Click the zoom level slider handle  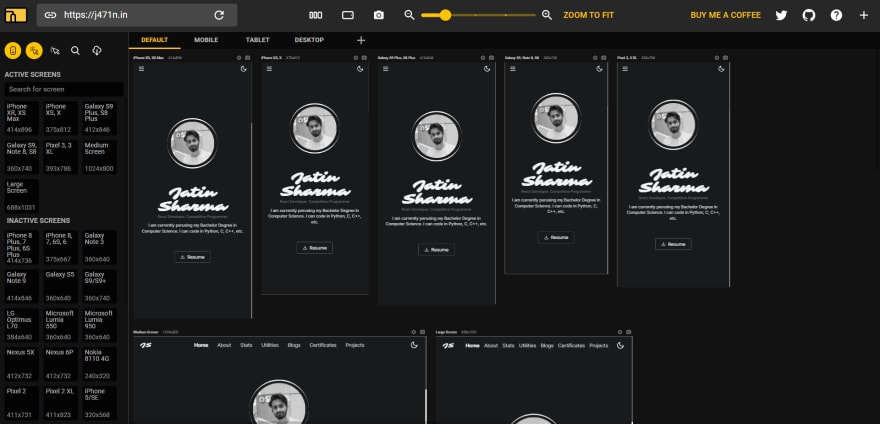coord(445,15)
